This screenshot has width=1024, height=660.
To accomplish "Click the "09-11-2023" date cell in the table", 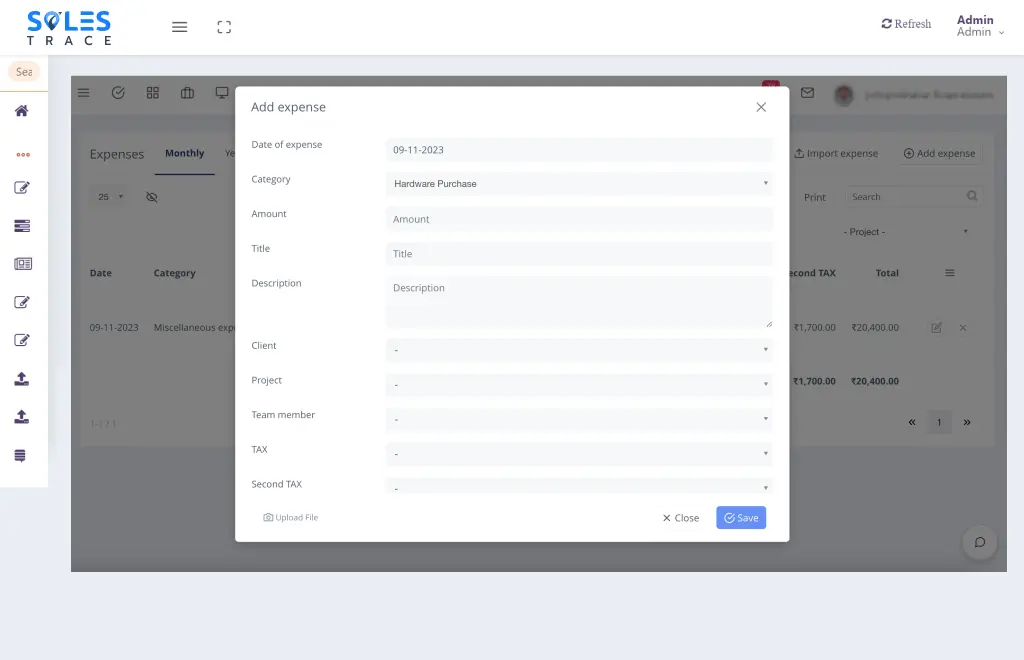I will 114,328.
